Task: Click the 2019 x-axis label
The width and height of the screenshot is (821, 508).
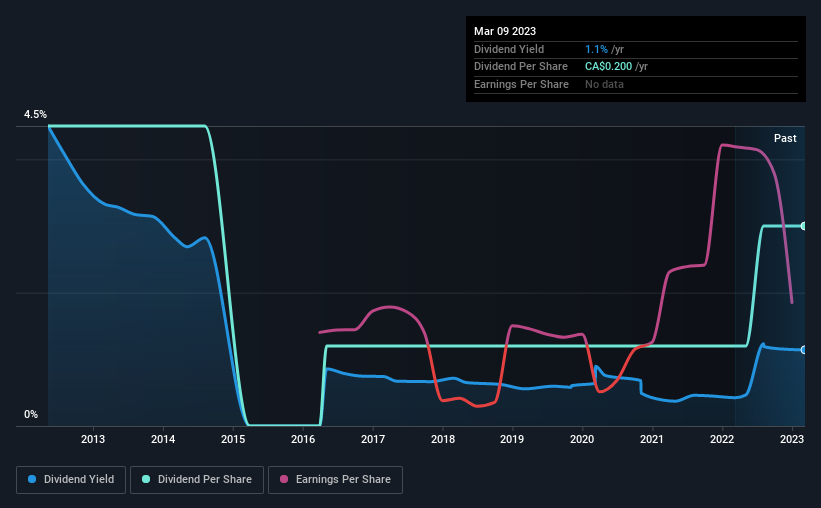Action: coord(512,439)
